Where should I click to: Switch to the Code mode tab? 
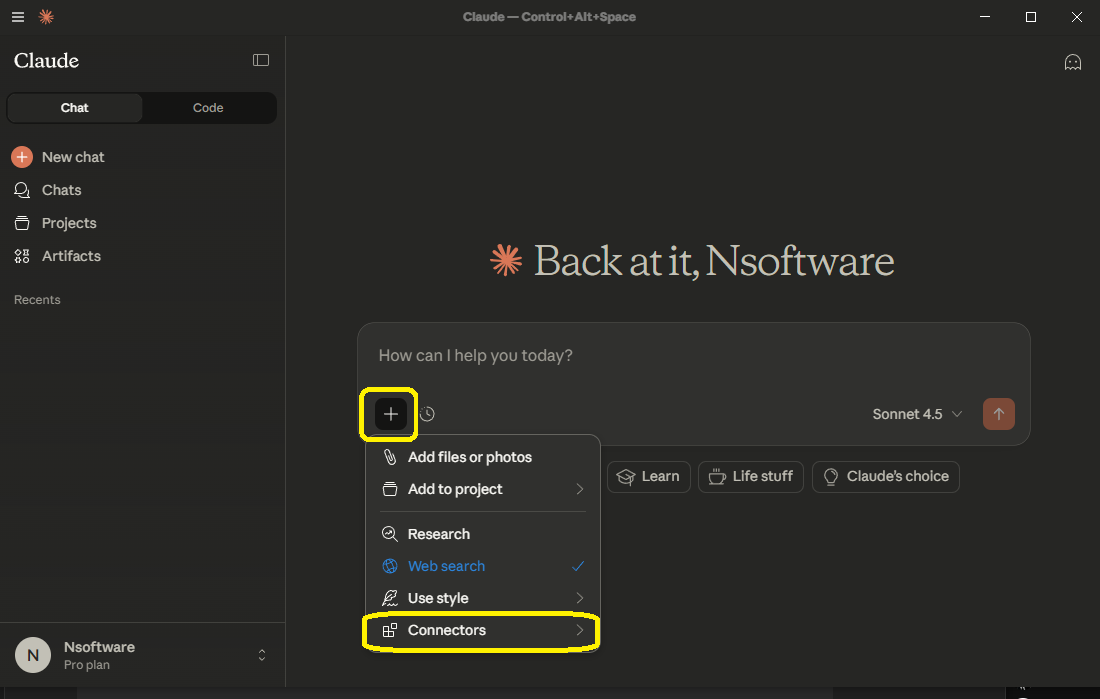(208, 108)
